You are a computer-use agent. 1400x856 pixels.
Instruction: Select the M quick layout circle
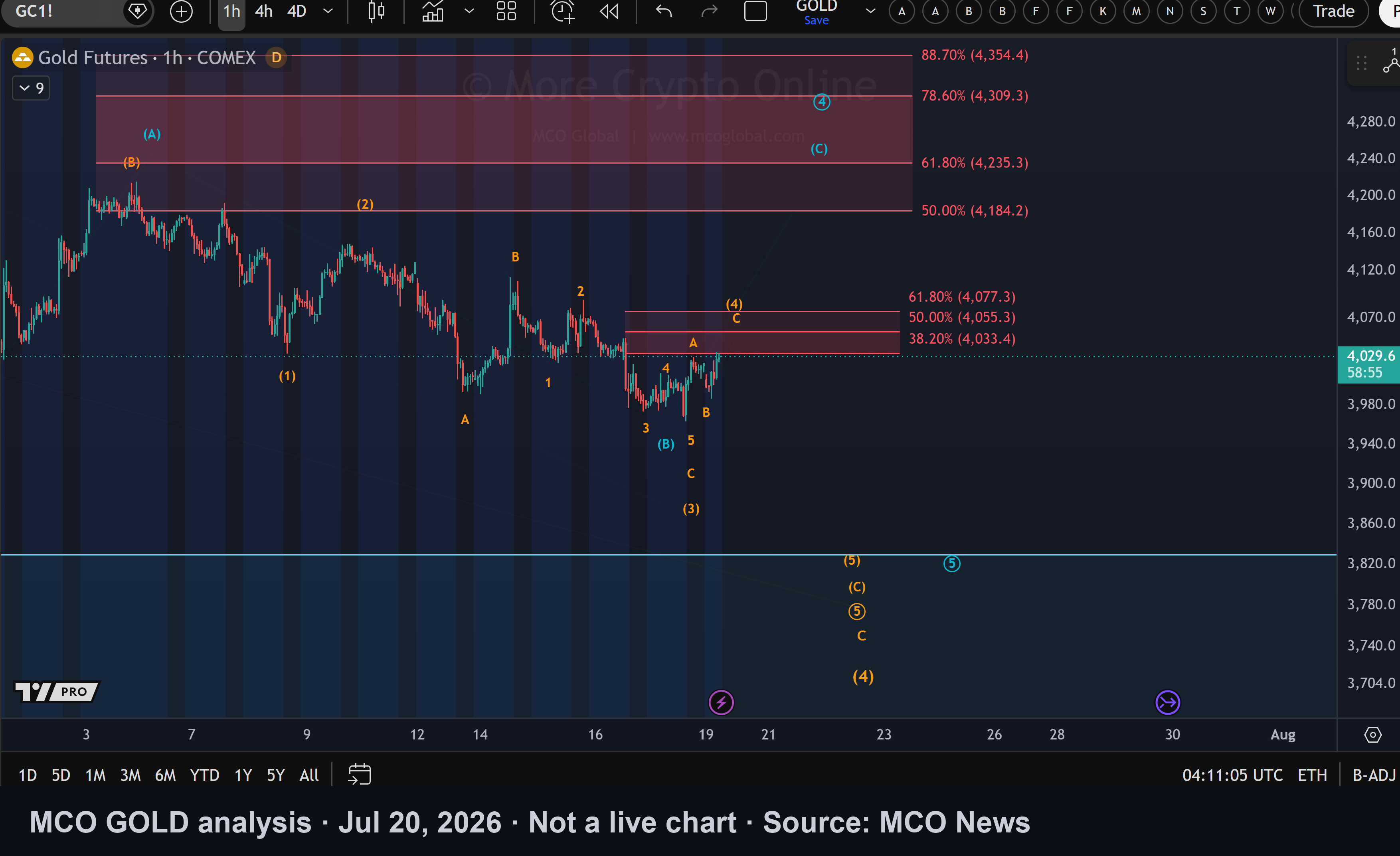(x=1136, y=11)
